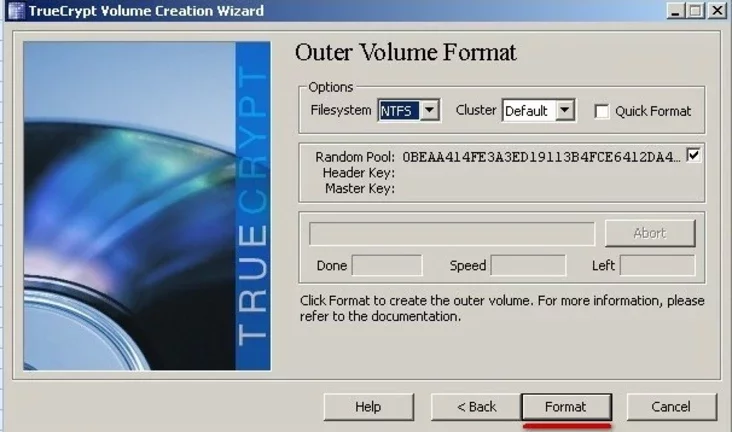Screen dimensions: 732x432
Task: Uncheck the Random Pool display checkbox
Action: (x=694, y=156)
